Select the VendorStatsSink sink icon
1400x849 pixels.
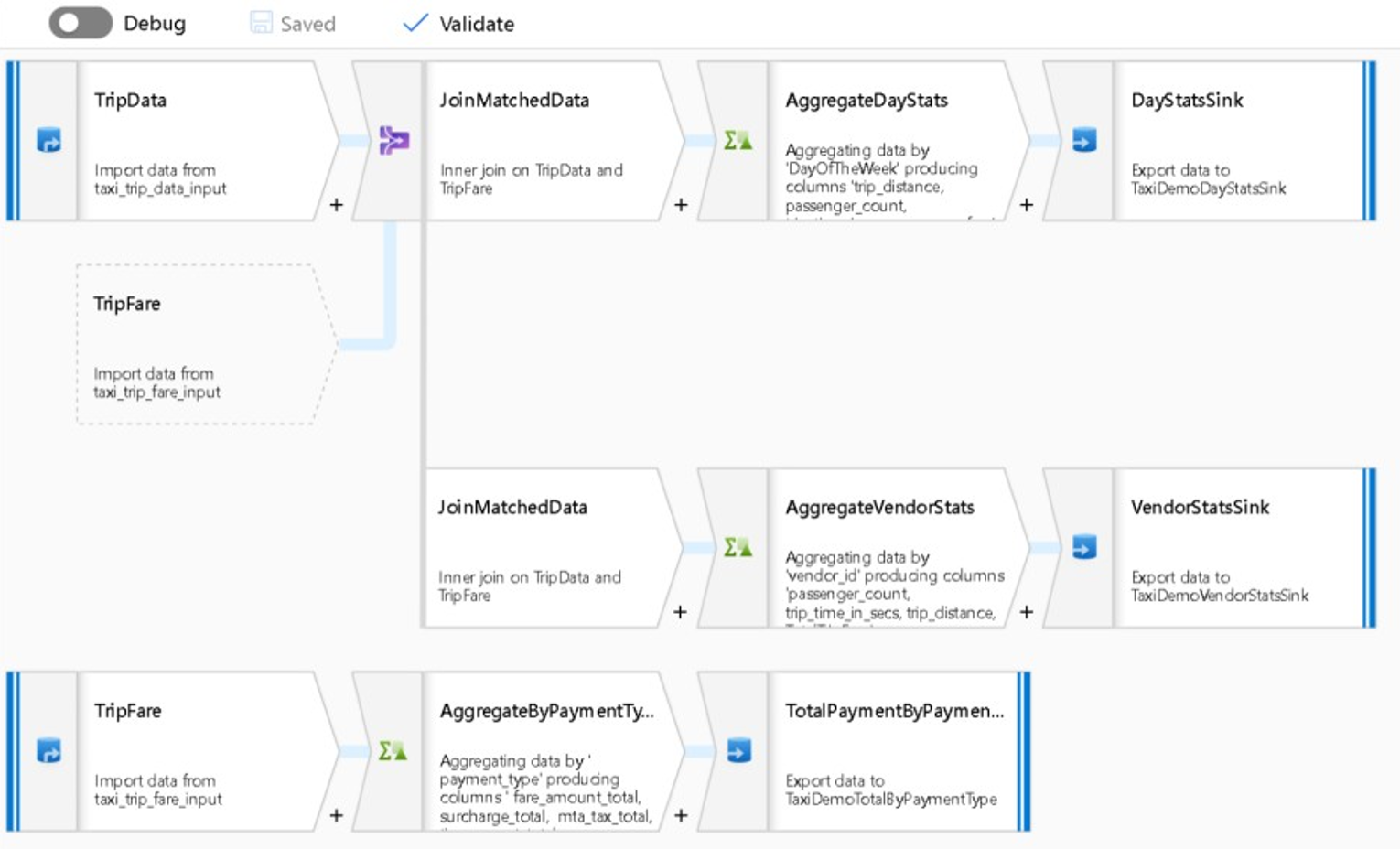pyautogui.click(x=1082, y=546)
